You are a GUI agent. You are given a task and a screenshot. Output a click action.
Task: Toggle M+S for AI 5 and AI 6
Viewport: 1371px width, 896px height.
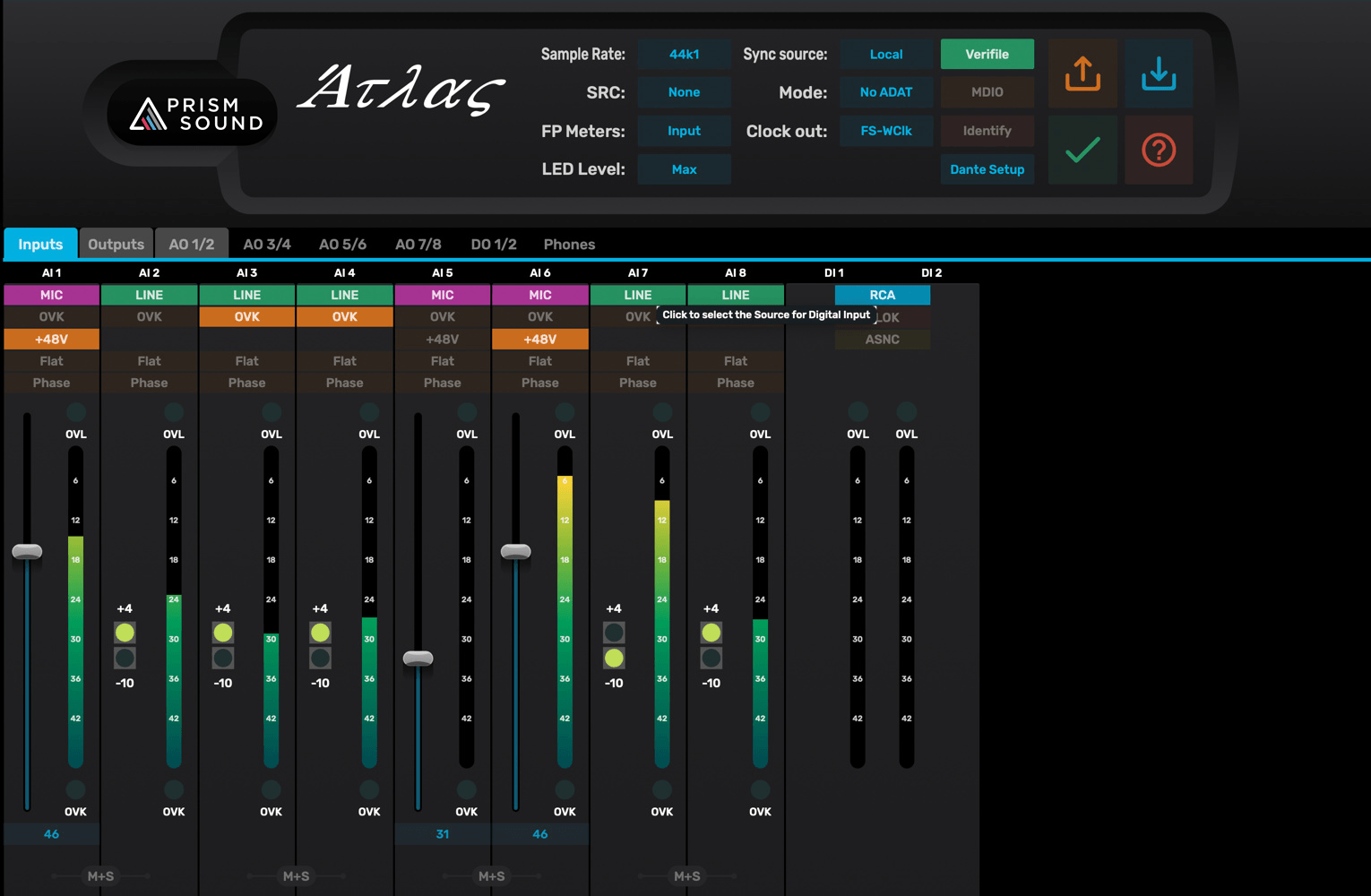click(491, 876)
